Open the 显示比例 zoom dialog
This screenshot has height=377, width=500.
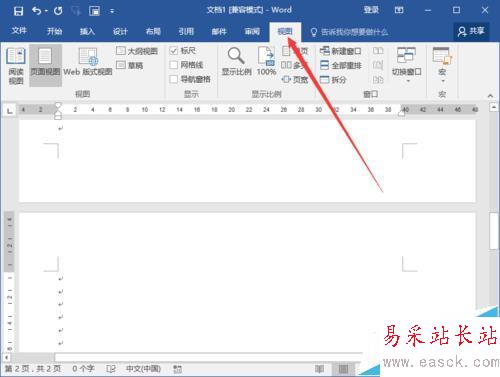pos(236,62)
